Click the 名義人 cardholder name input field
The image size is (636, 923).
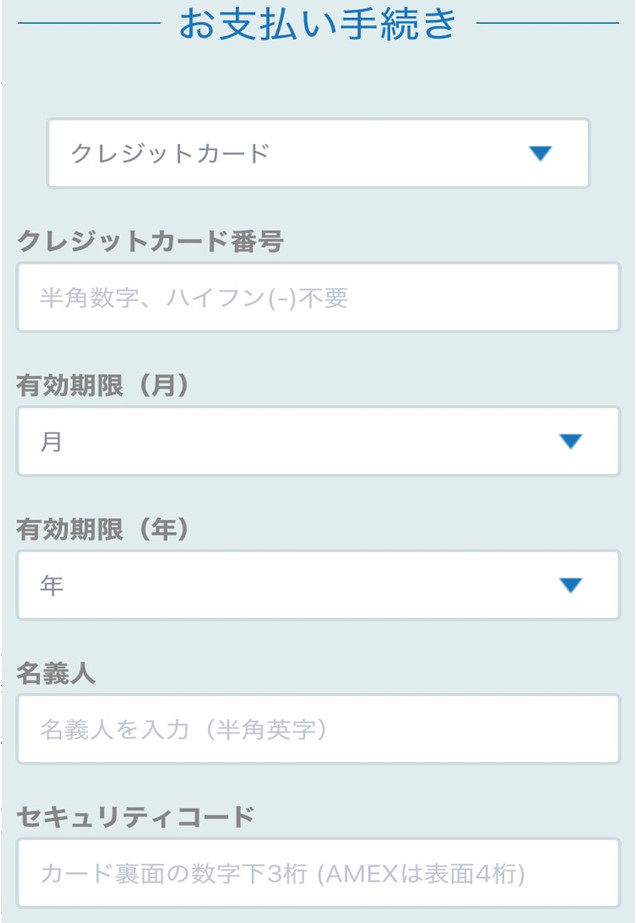pos(318,729)
